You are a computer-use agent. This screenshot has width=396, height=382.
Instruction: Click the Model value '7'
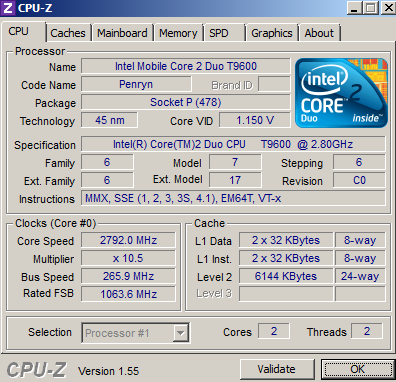235,162
